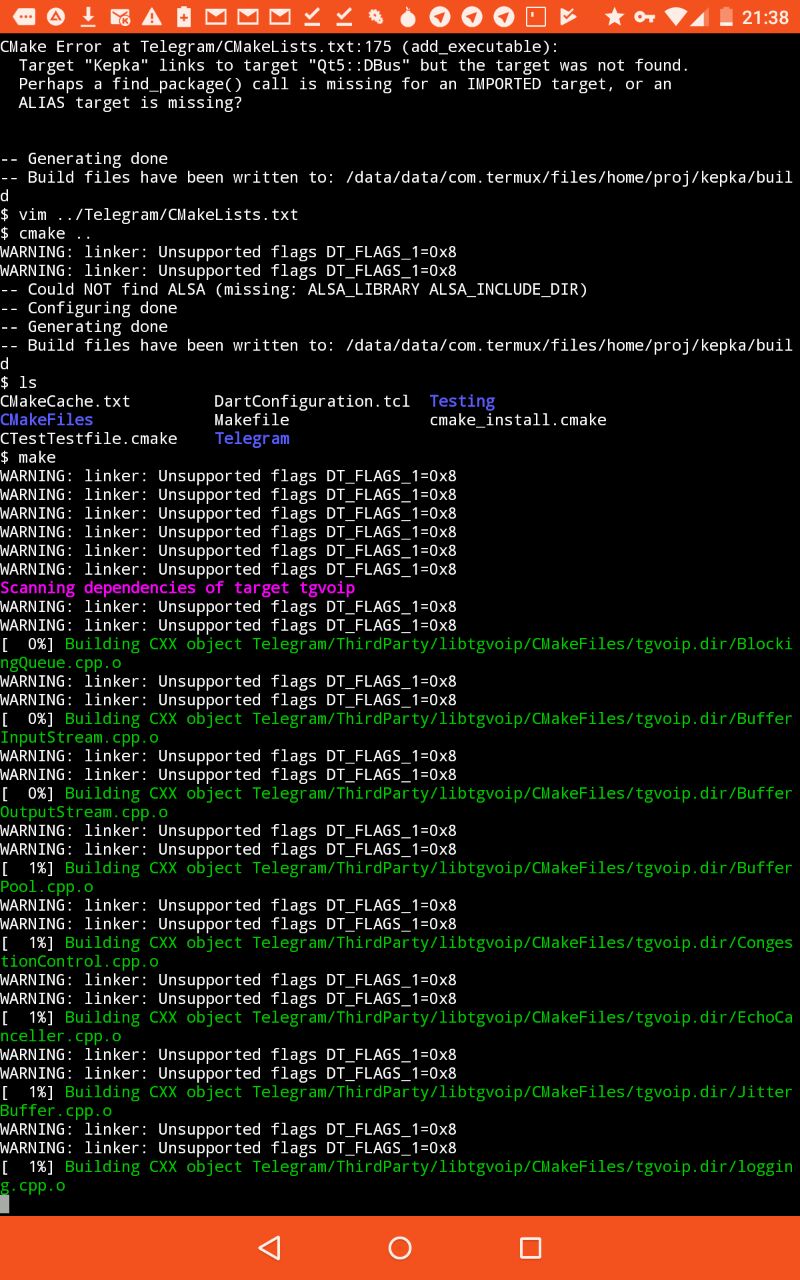This screenshot has height=1280, width=800.
Task: Tap the VPN key status icon
Action: click(645, 16)
